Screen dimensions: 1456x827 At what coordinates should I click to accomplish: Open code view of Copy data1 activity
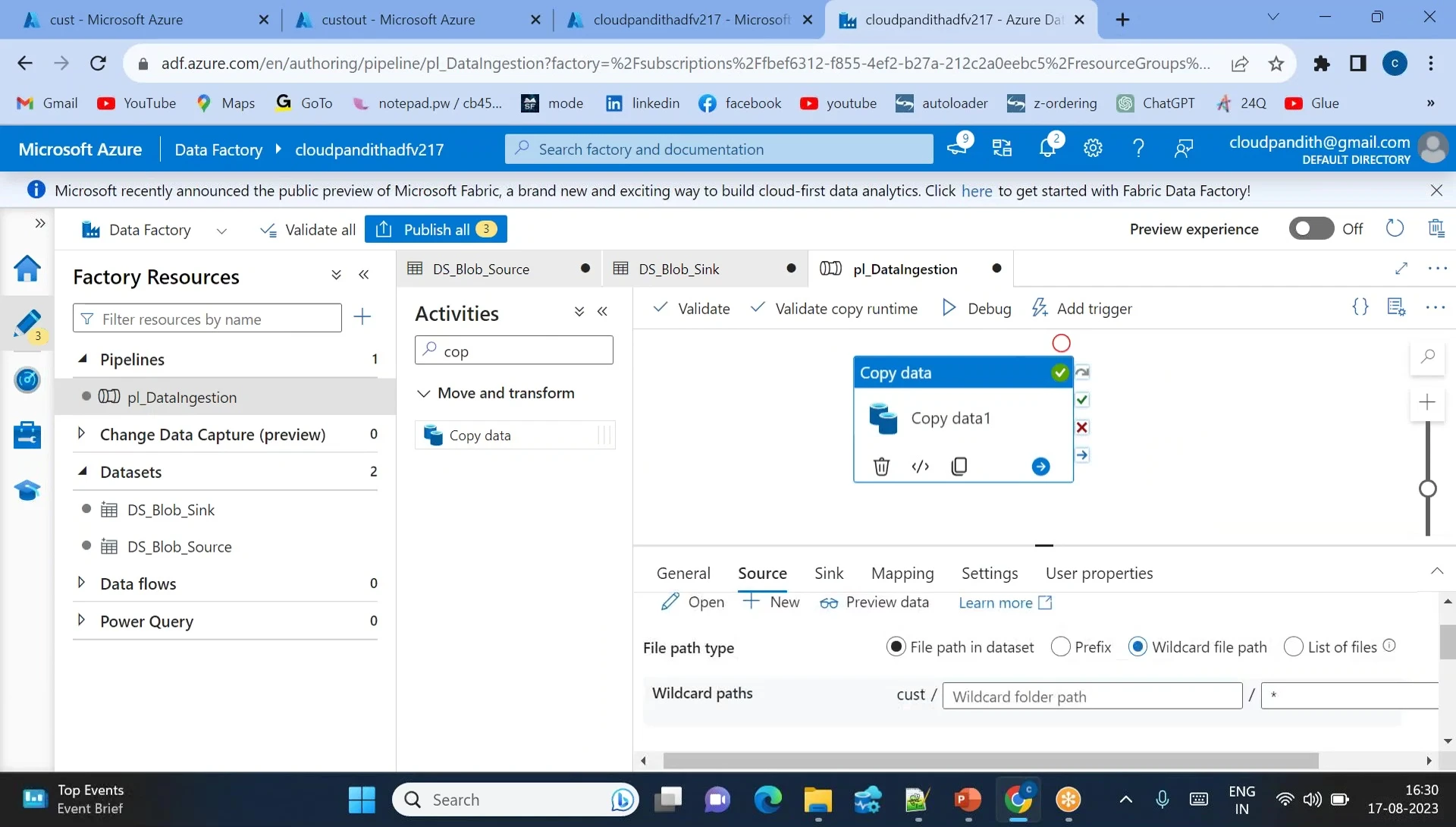point(920,466)
